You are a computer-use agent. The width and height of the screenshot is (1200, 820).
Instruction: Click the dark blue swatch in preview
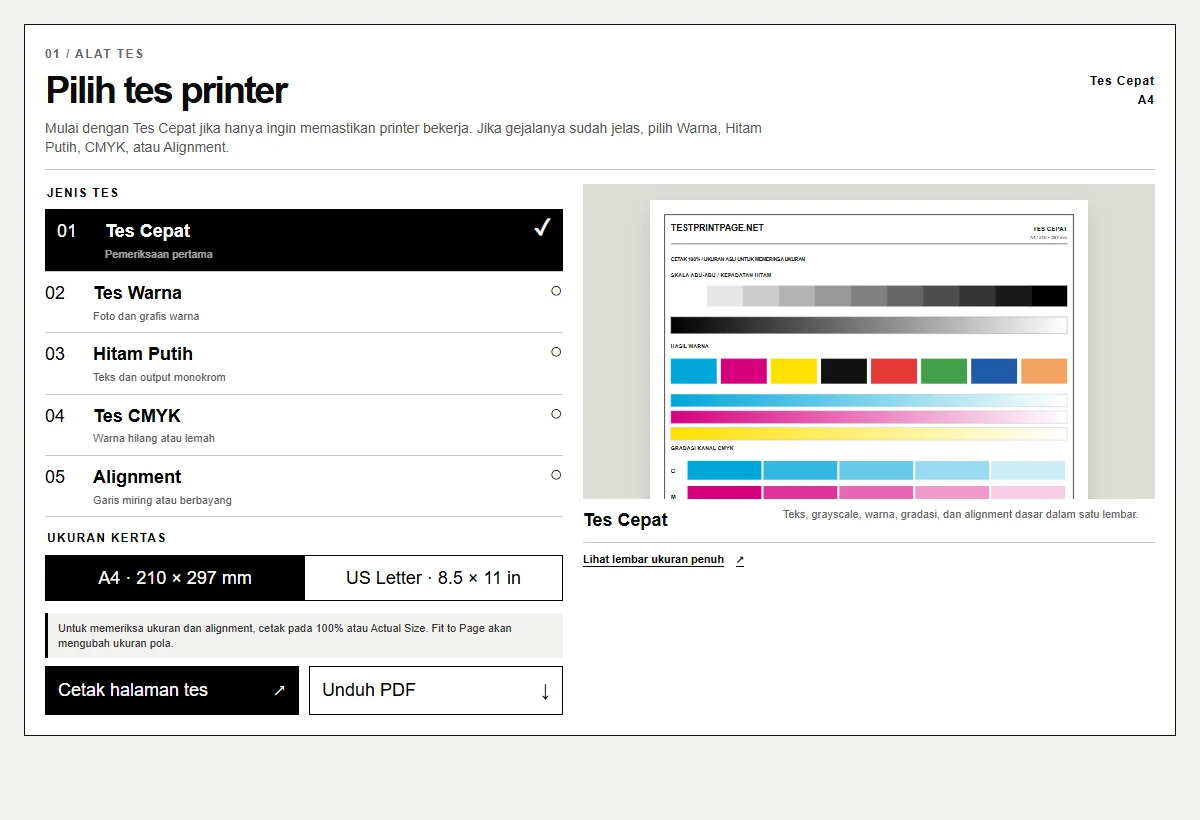[994, 371]
